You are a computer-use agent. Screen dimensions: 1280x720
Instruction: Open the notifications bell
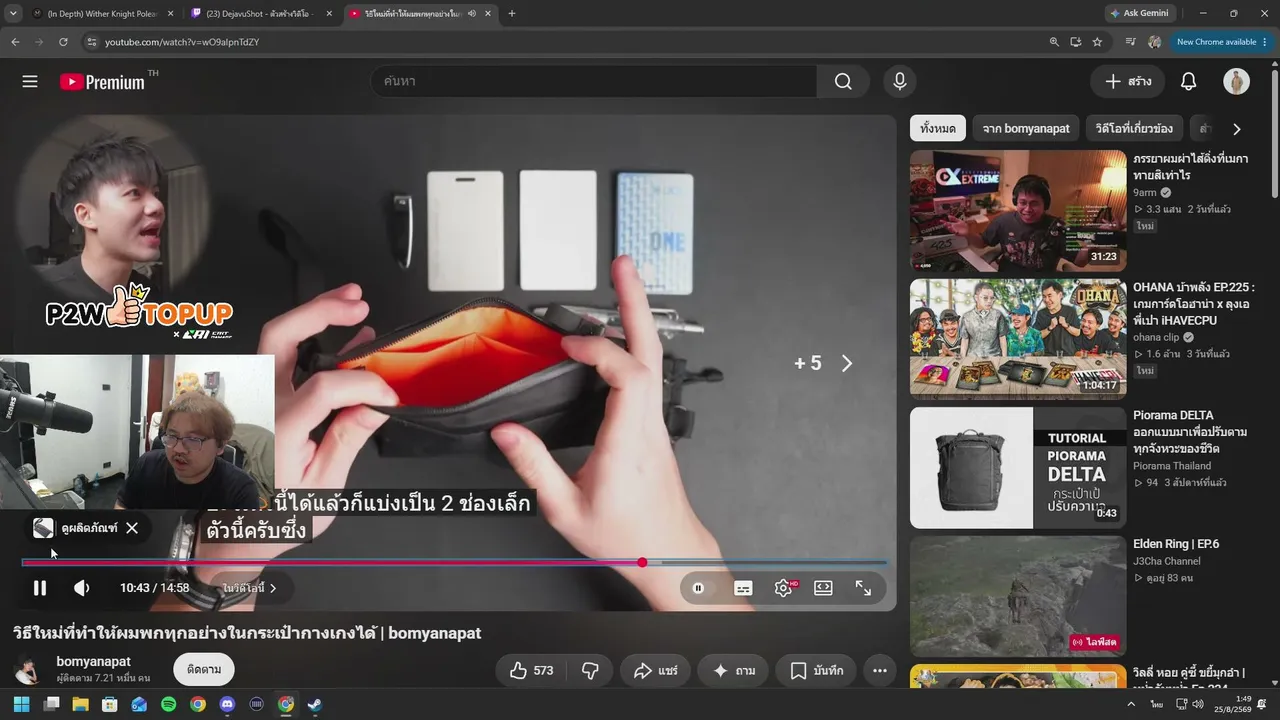point(1188,82)
